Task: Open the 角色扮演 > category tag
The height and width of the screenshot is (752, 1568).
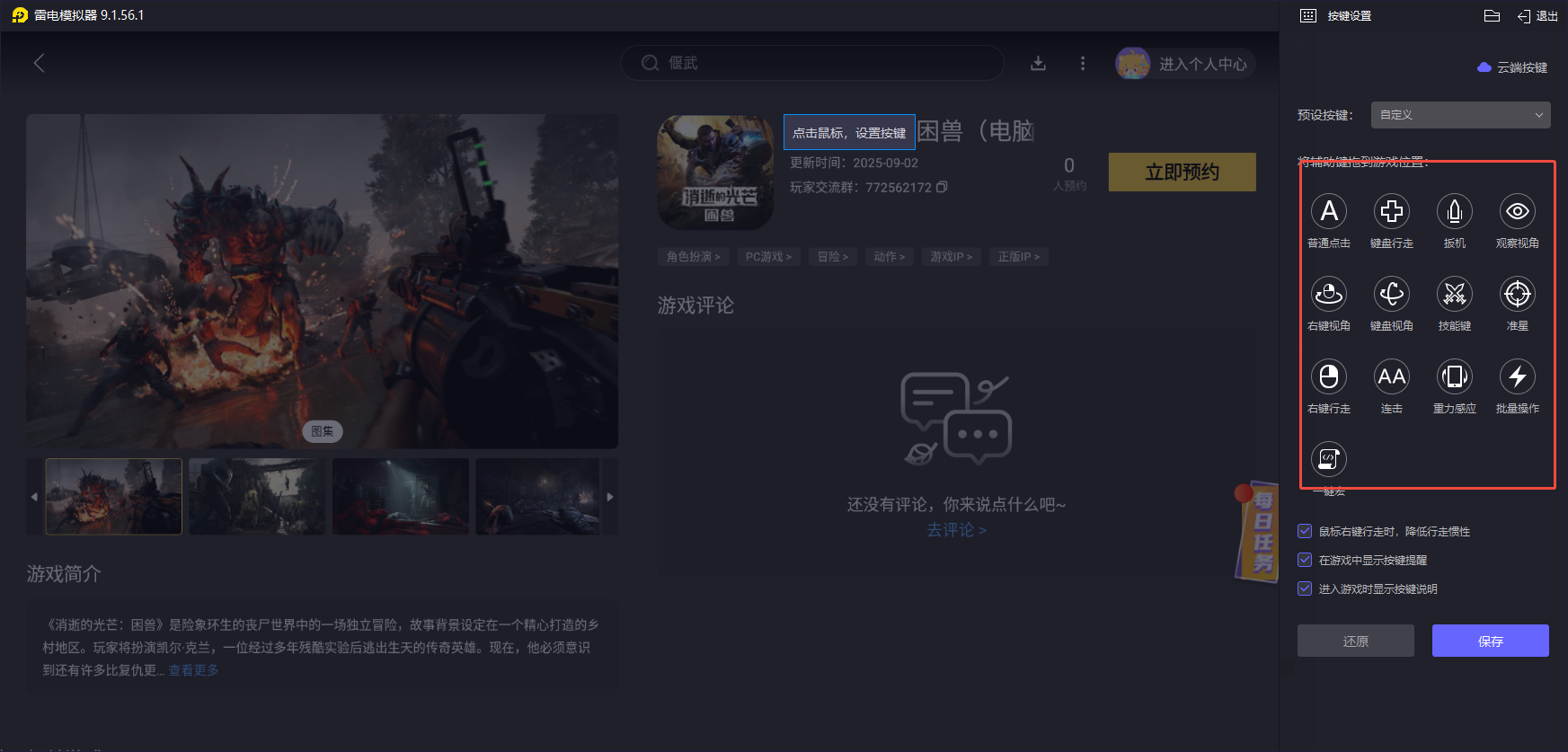Action: click(693, 257)
